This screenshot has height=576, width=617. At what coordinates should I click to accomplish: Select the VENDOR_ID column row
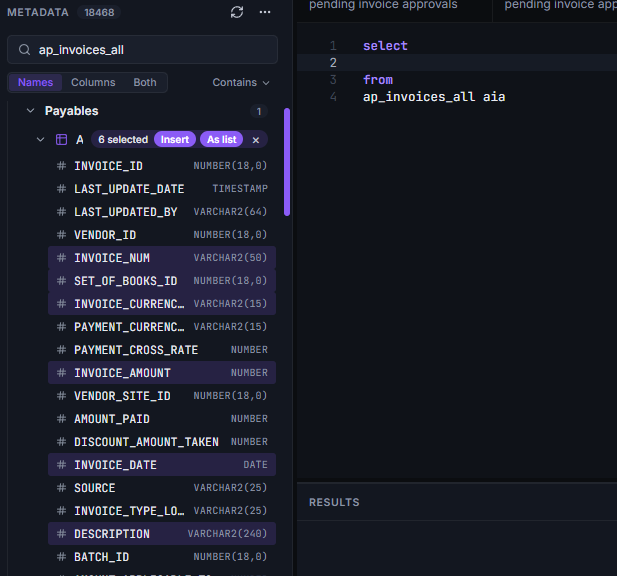[162, 235]
